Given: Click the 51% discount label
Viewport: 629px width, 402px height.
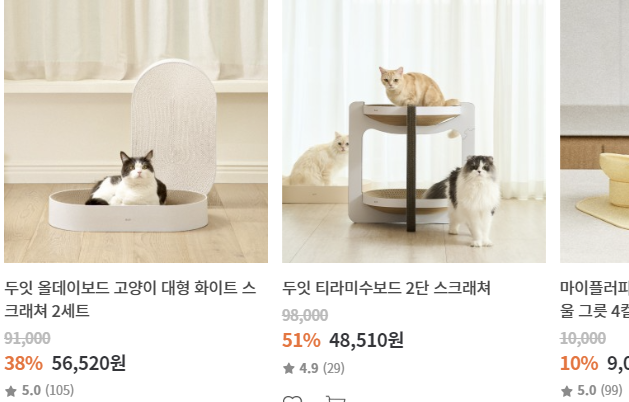Looking at the screenshot, I should click(x=301, y=341).
